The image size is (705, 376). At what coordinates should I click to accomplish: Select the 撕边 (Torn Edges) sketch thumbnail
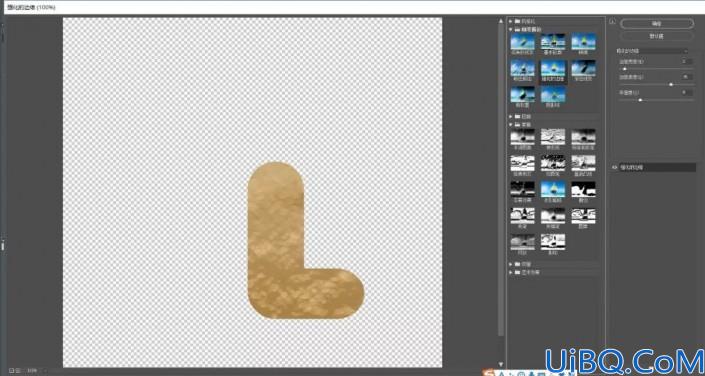coord(584,189)
